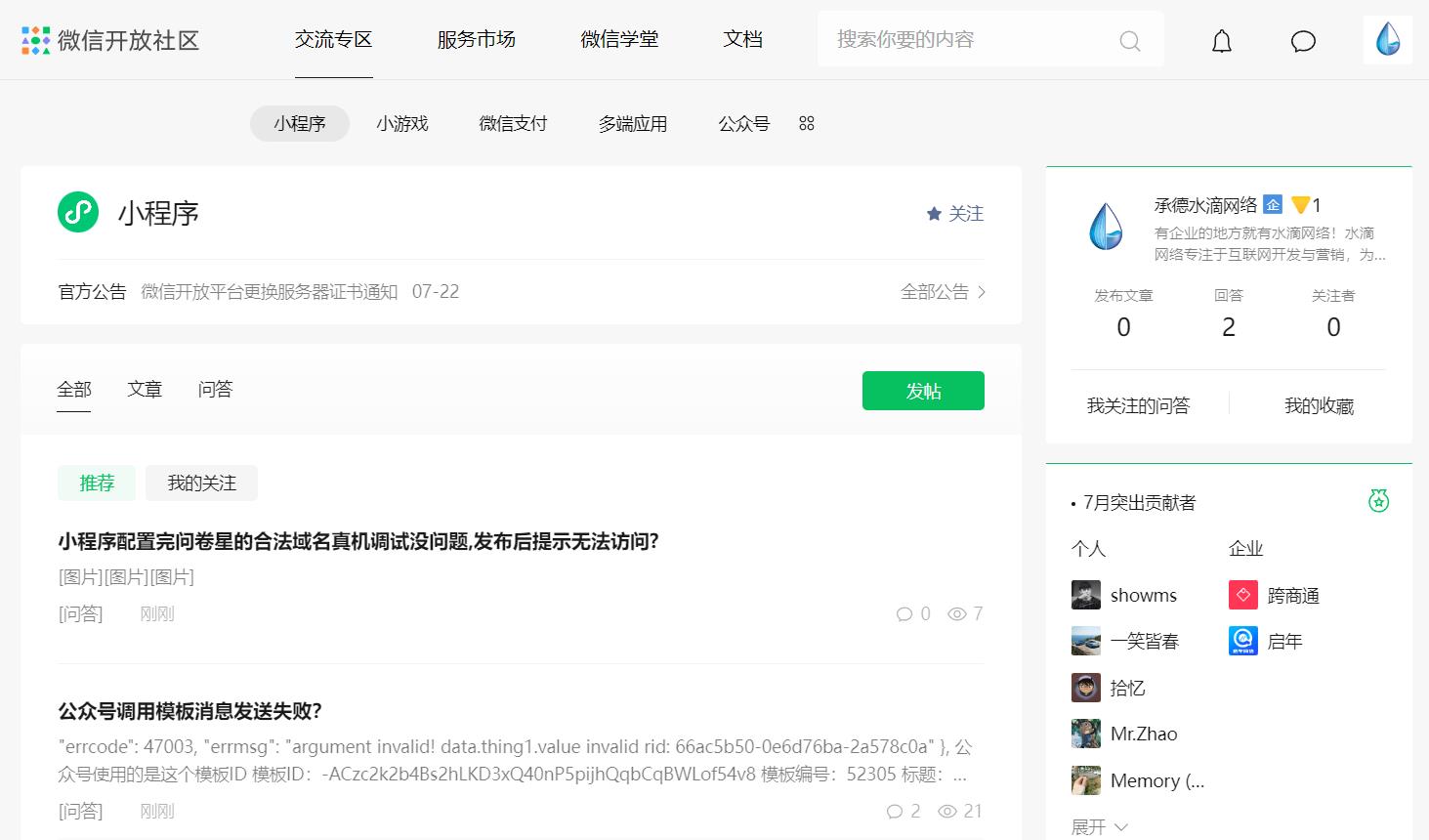Go to the 交流专区 menu
Screen dimensions: 1429x840
click(x=334, y=39)
